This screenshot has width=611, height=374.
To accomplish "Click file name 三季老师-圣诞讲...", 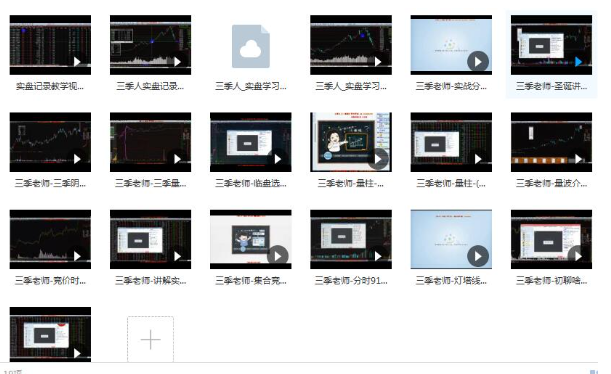I will click(x=551, y=86).
